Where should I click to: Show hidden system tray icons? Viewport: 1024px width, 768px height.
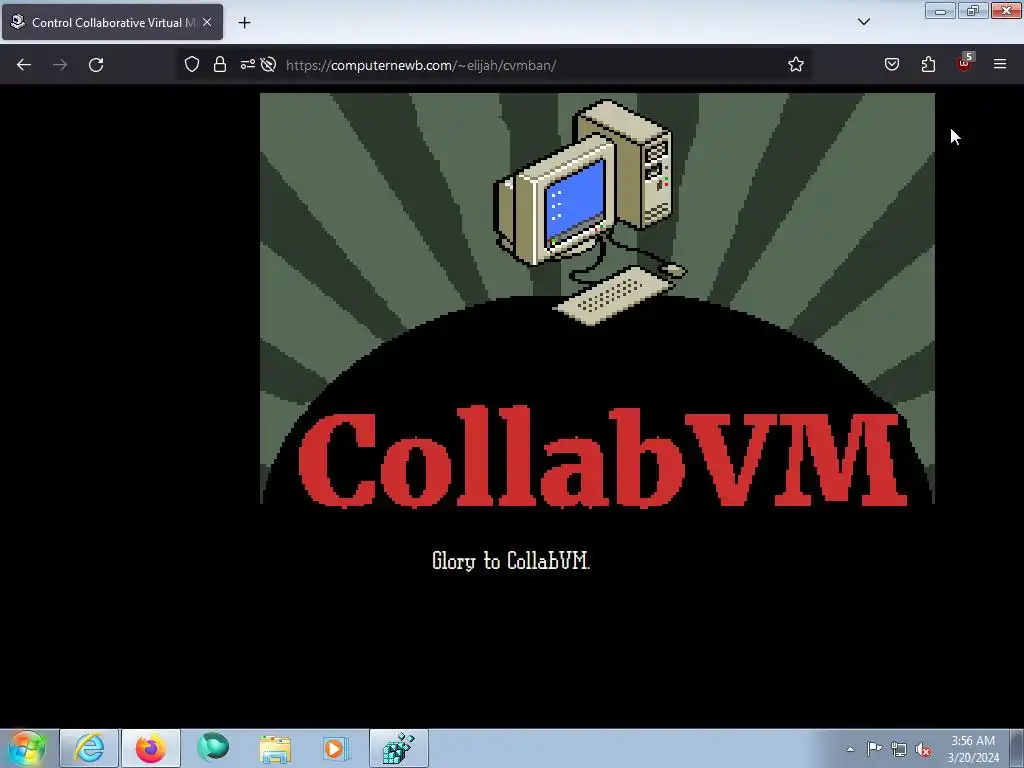[850, 749]
